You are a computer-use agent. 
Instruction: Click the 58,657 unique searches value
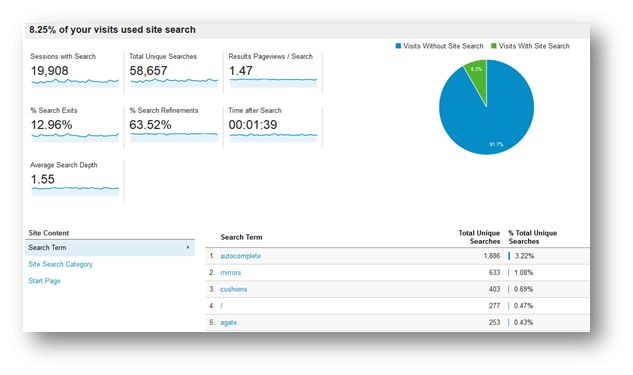click(148, 71)
